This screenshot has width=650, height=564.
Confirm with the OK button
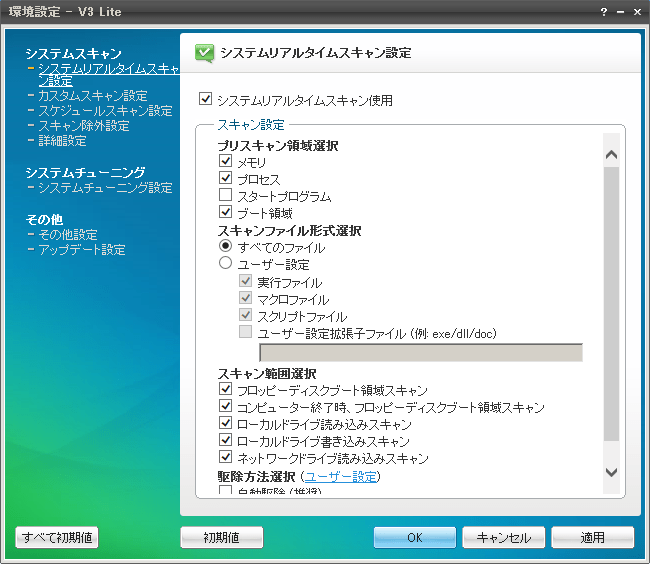pos(415,537)
